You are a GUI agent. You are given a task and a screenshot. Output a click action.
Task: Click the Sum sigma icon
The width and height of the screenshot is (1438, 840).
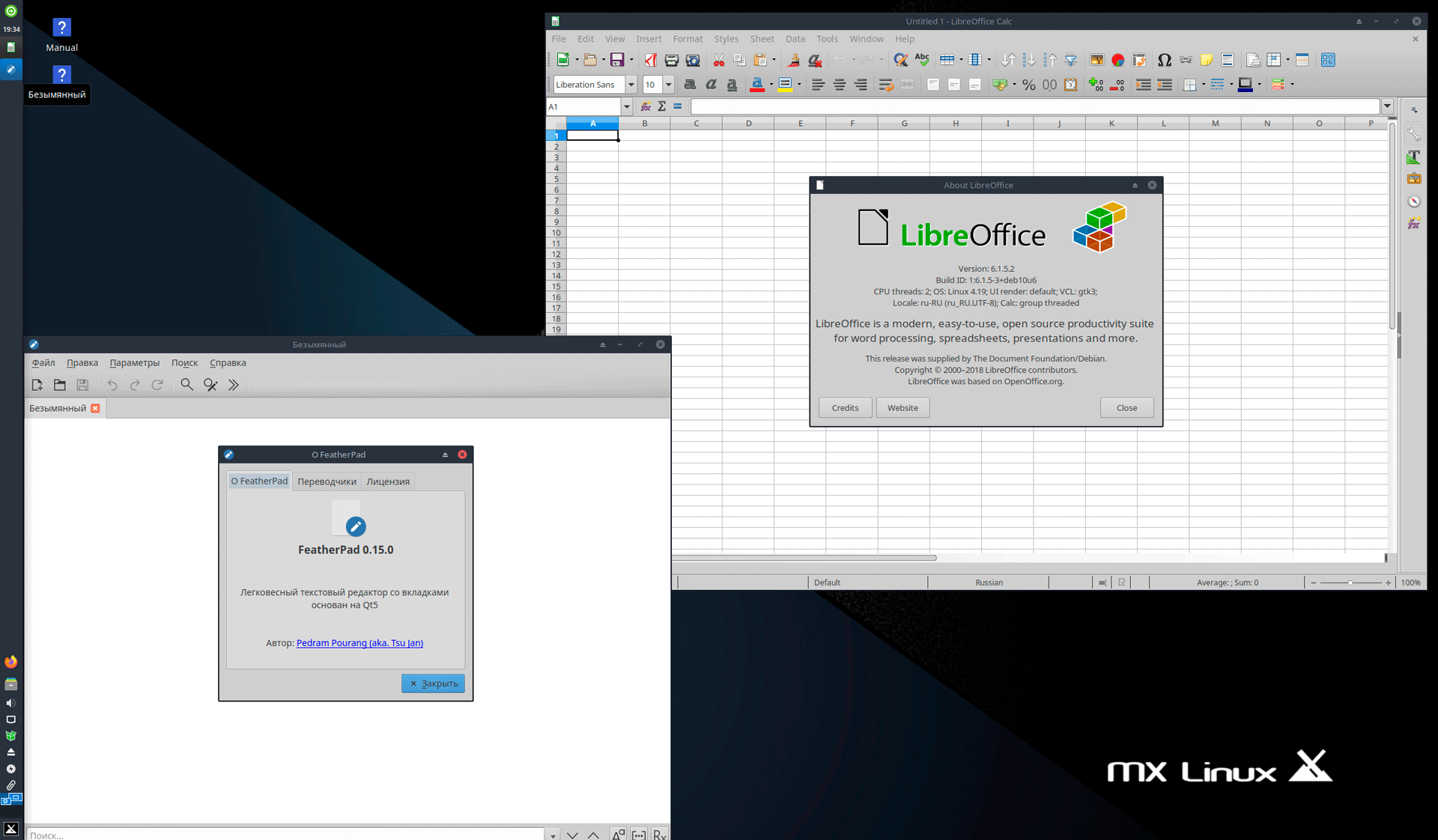click(x=661, y=107)
